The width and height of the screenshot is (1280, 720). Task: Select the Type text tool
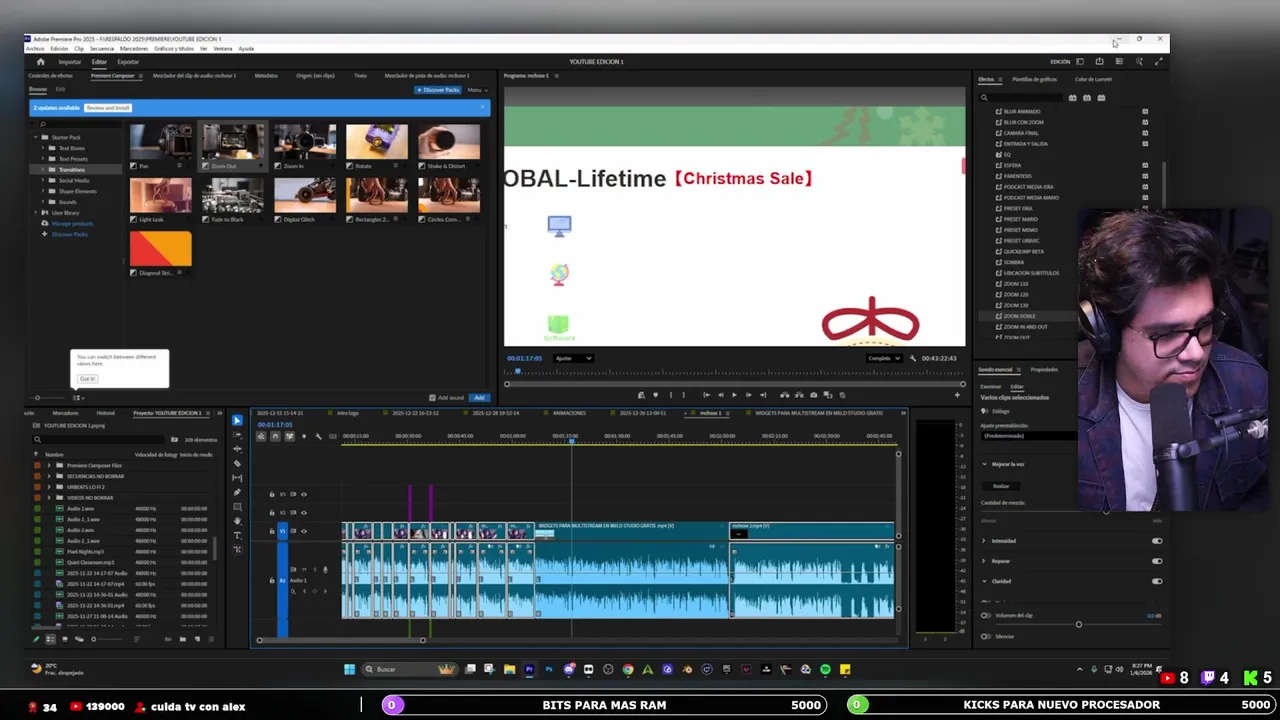pyautogui.click(x=237, y=535)
